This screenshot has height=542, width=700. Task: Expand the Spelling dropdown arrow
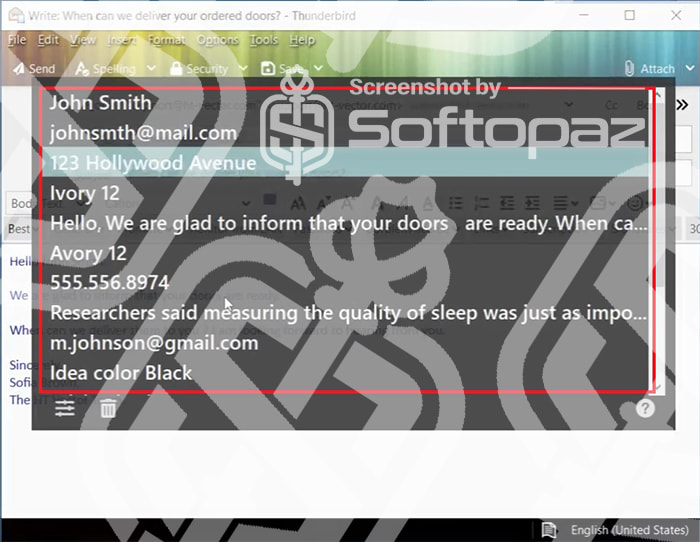point(151,68)
